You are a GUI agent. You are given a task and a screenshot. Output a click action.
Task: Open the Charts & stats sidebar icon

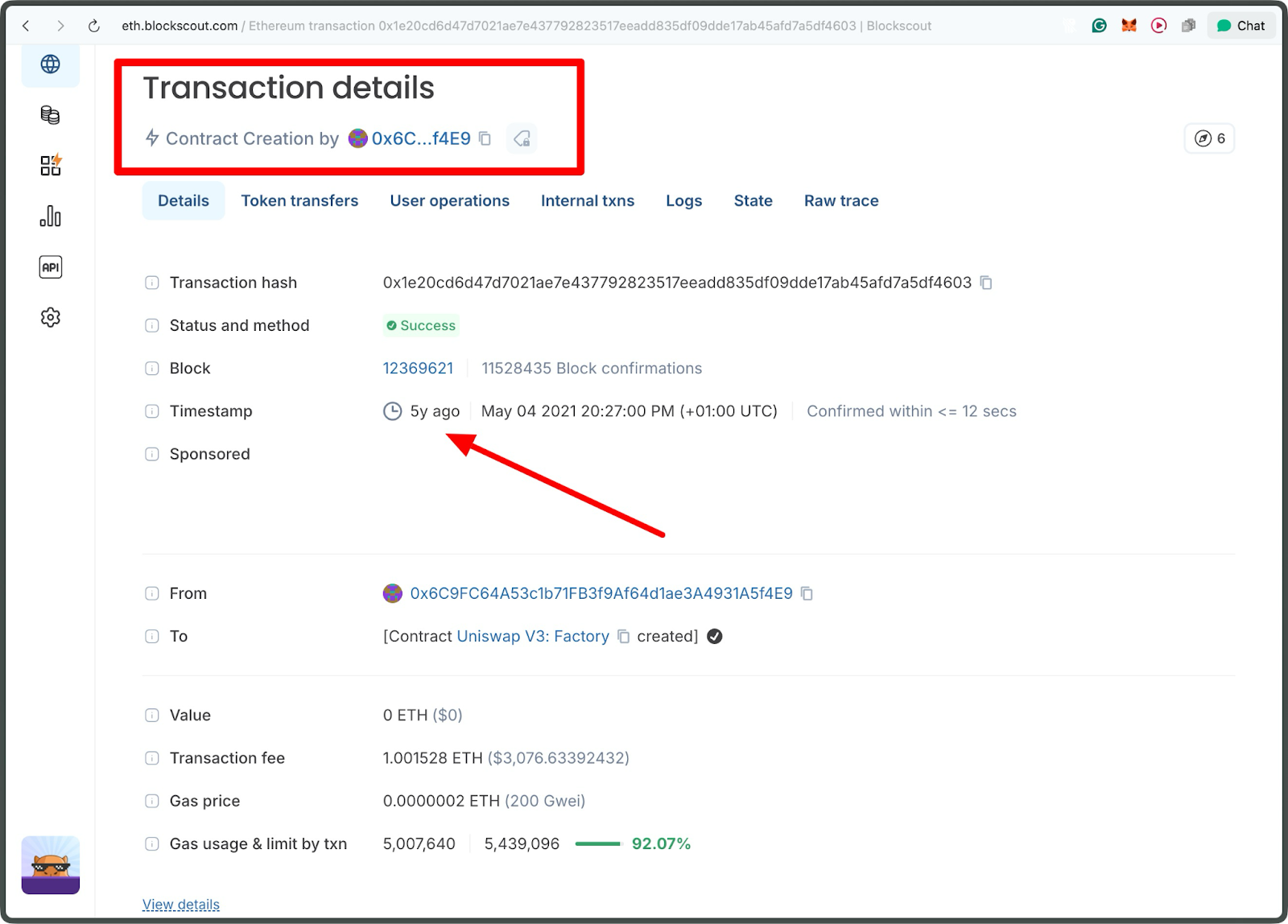pyautogui.click(x=51, y=216)
